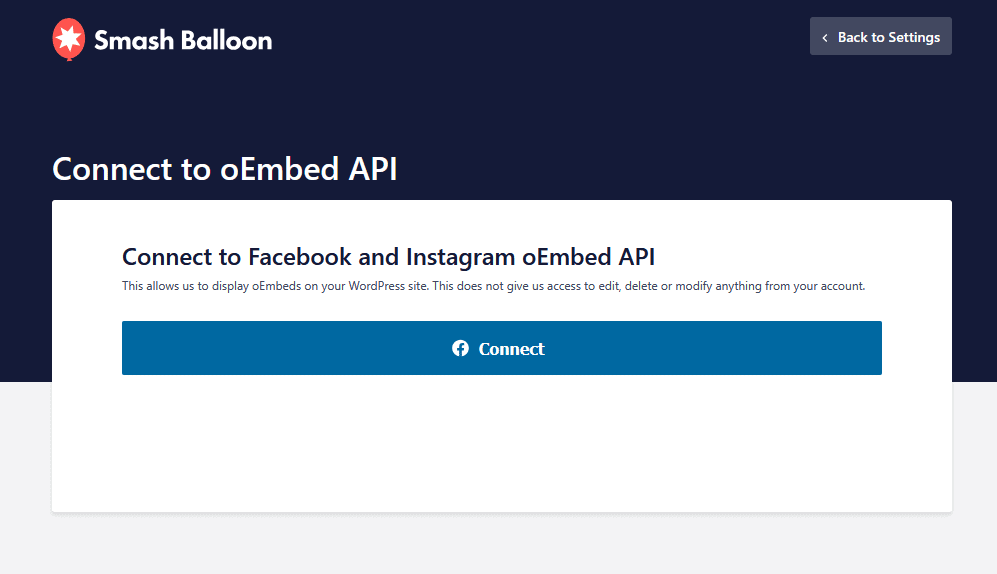Click the Facebook icon on the Connect button
The image size is (997, 574).
460,348
